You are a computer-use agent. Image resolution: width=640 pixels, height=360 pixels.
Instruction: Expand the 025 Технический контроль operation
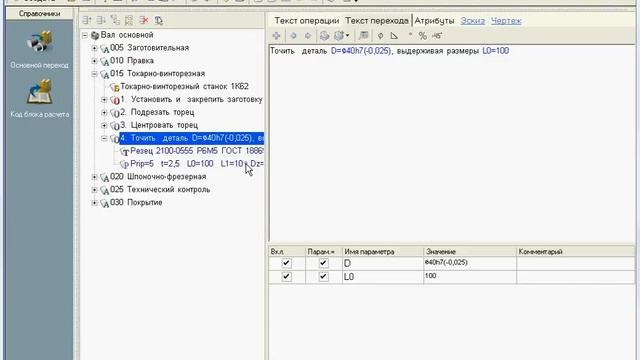click(94, 190)
